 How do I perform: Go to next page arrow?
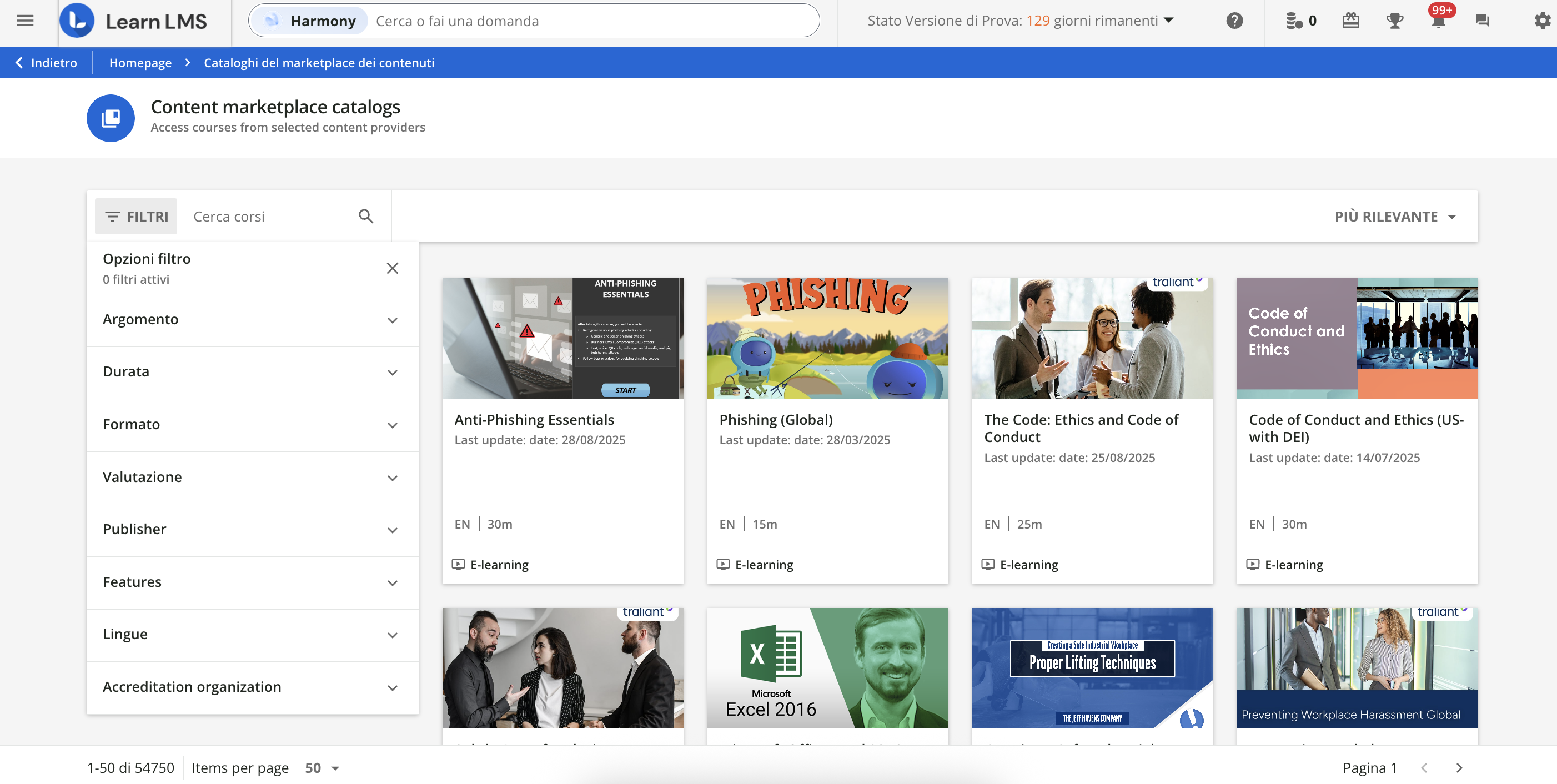(x=1459, y=768)
